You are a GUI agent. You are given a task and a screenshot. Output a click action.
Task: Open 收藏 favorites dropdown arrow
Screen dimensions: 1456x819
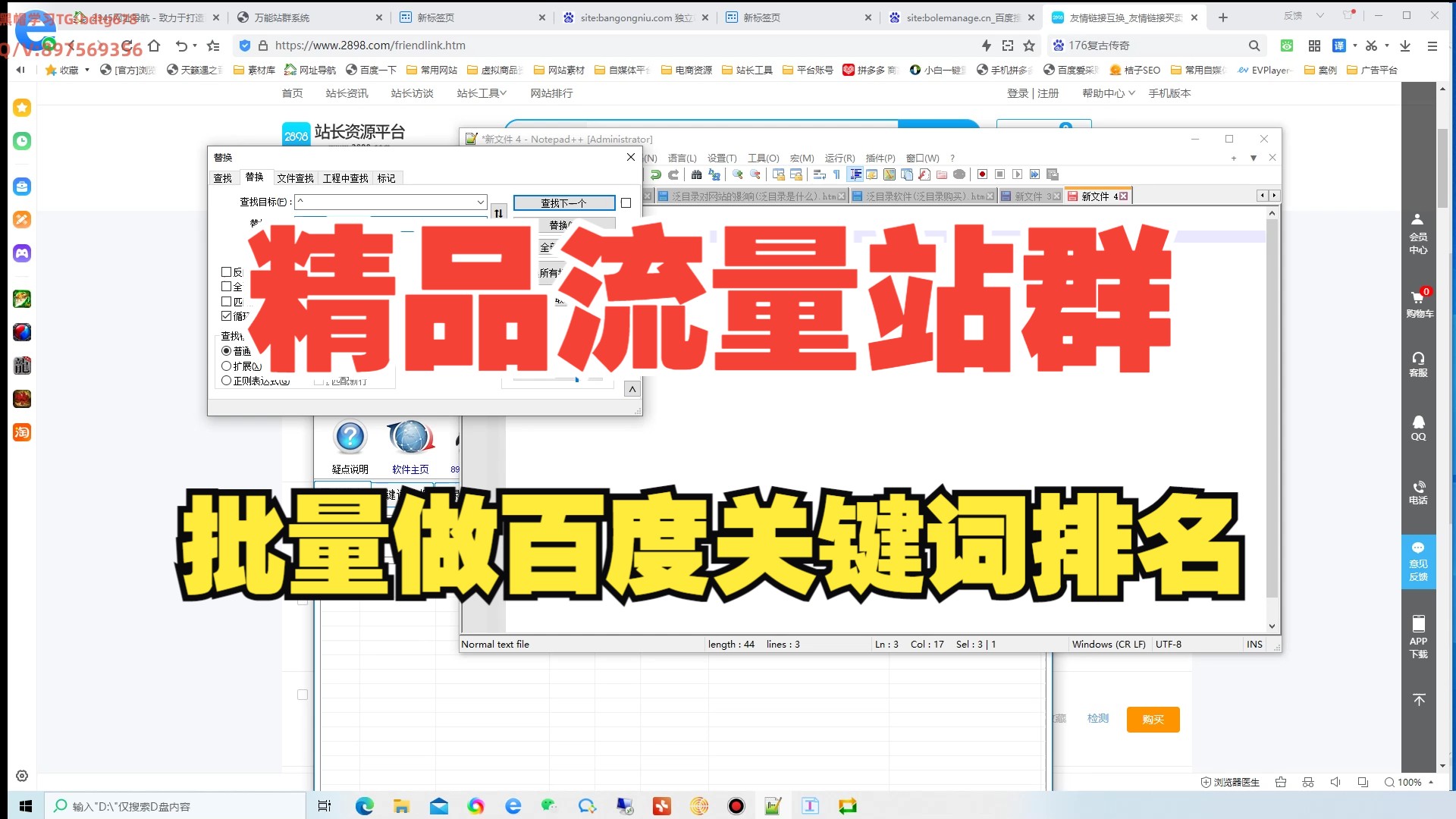click(x=87, y=70)
